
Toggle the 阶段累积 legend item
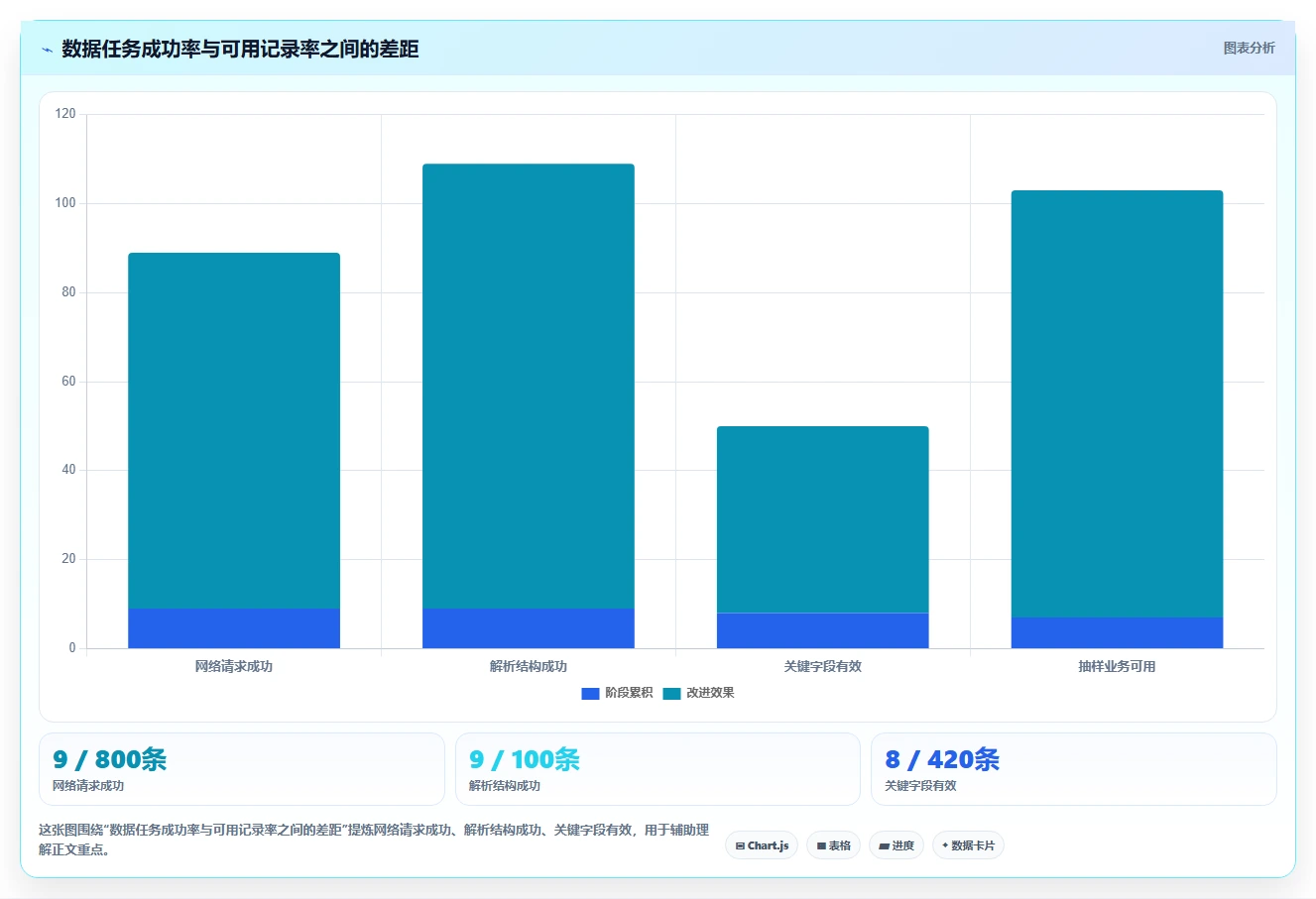coord(617,693)
